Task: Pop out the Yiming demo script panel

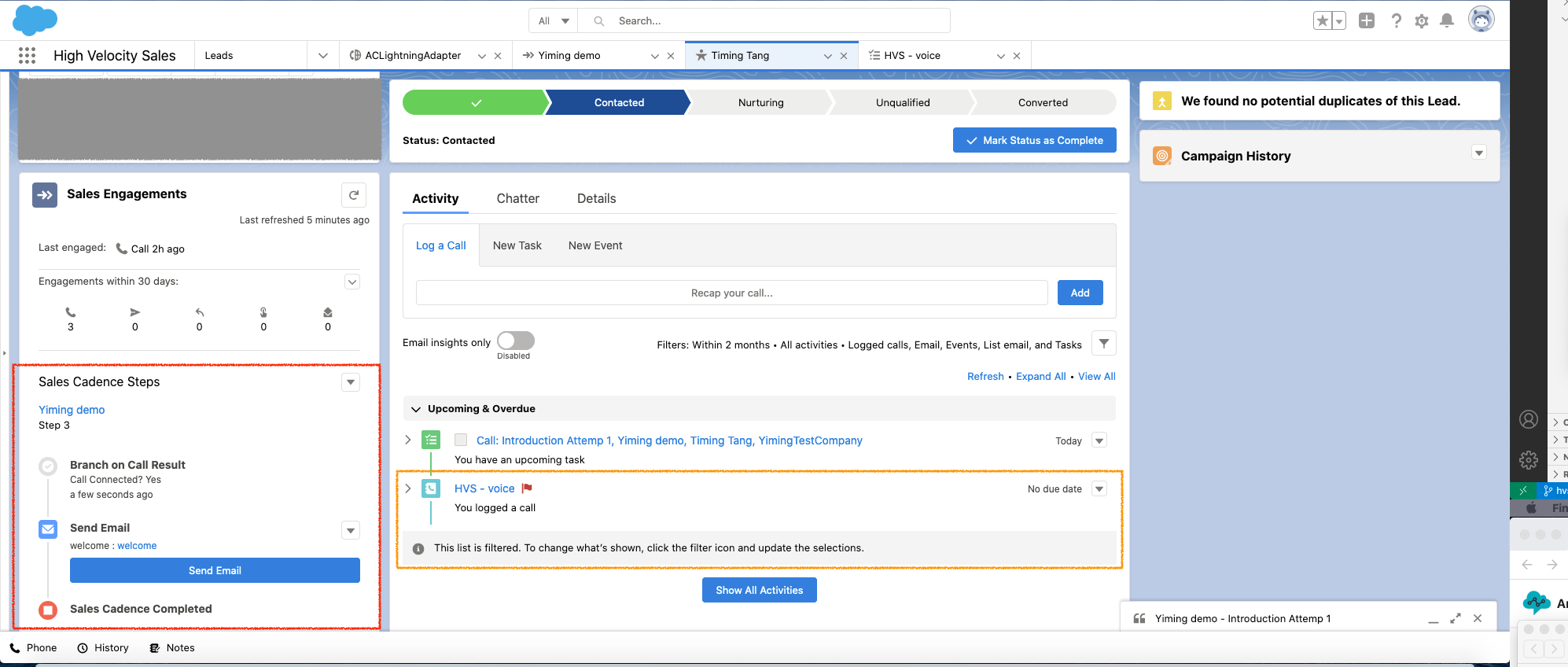Action: pyautogui.click(x=1456, y=618)
